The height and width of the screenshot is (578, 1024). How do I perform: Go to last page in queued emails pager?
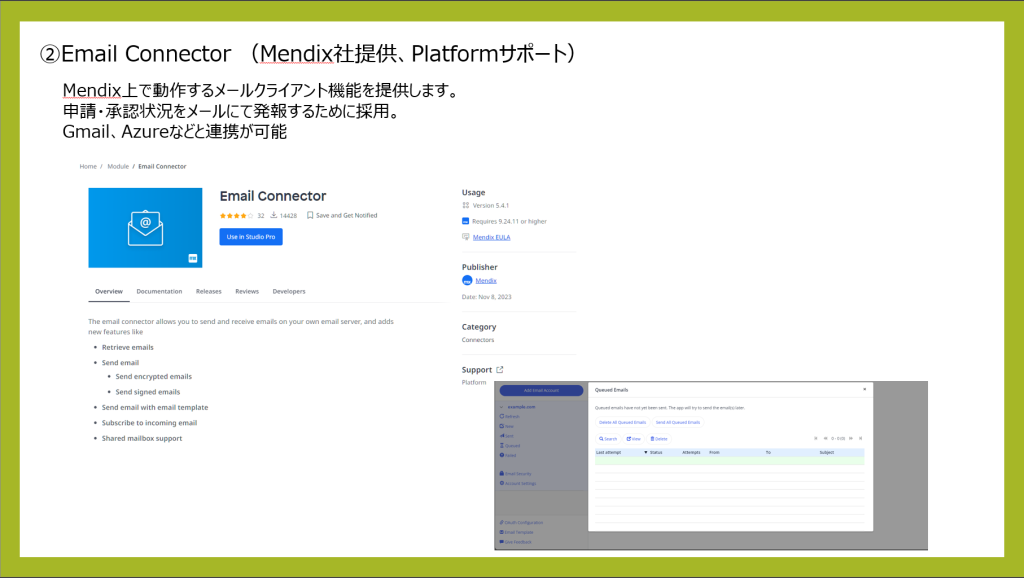click(x=860, y=438)
